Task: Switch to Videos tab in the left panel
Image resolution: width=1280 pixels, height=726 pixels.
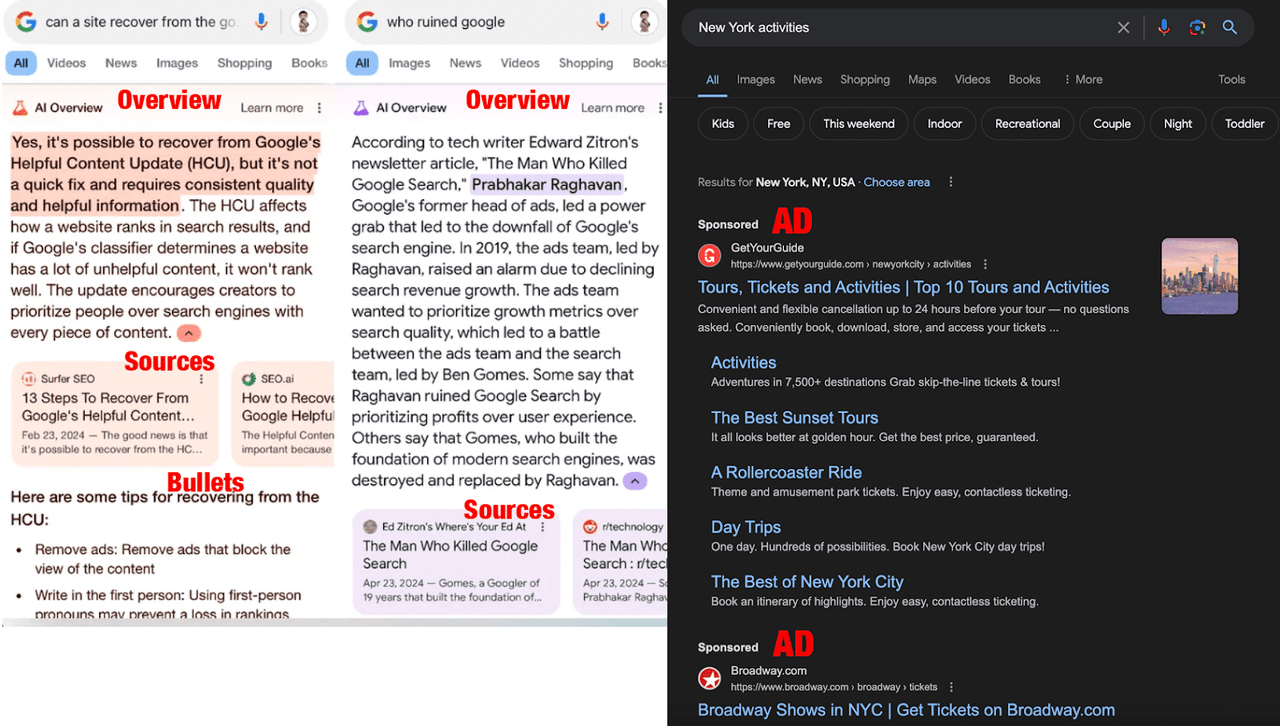Action: [67, 63]
